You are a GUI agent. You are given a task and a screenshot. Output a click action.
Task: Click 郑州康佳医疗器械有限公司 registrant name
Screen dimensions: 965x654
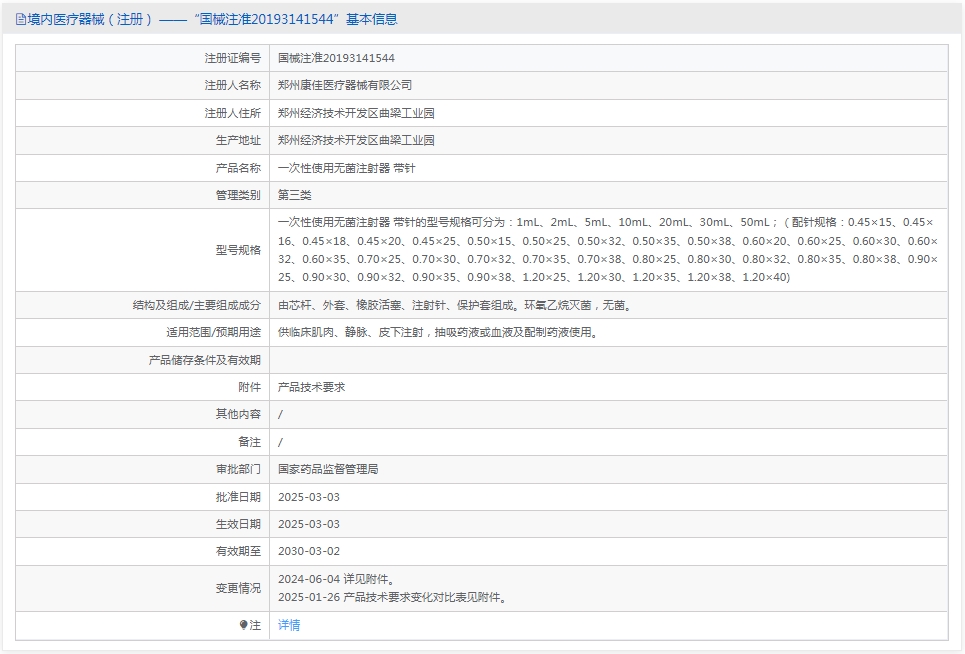(x=345, y=86)
